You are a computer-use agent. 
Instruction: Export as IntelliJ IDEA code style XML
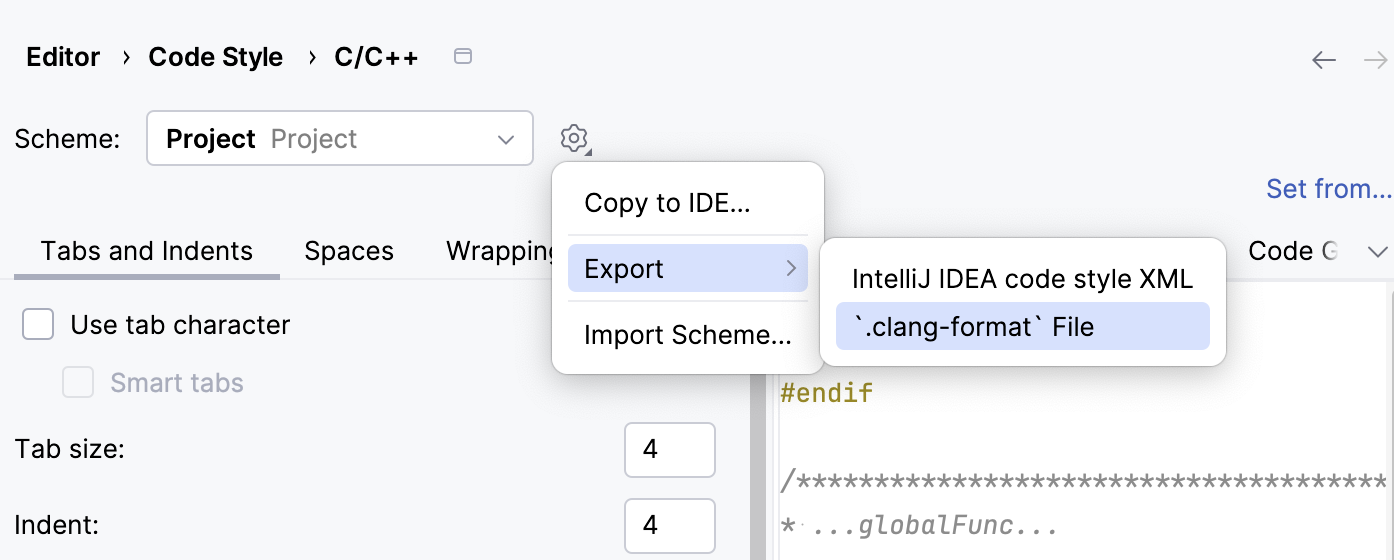(x=1022, y=278)
